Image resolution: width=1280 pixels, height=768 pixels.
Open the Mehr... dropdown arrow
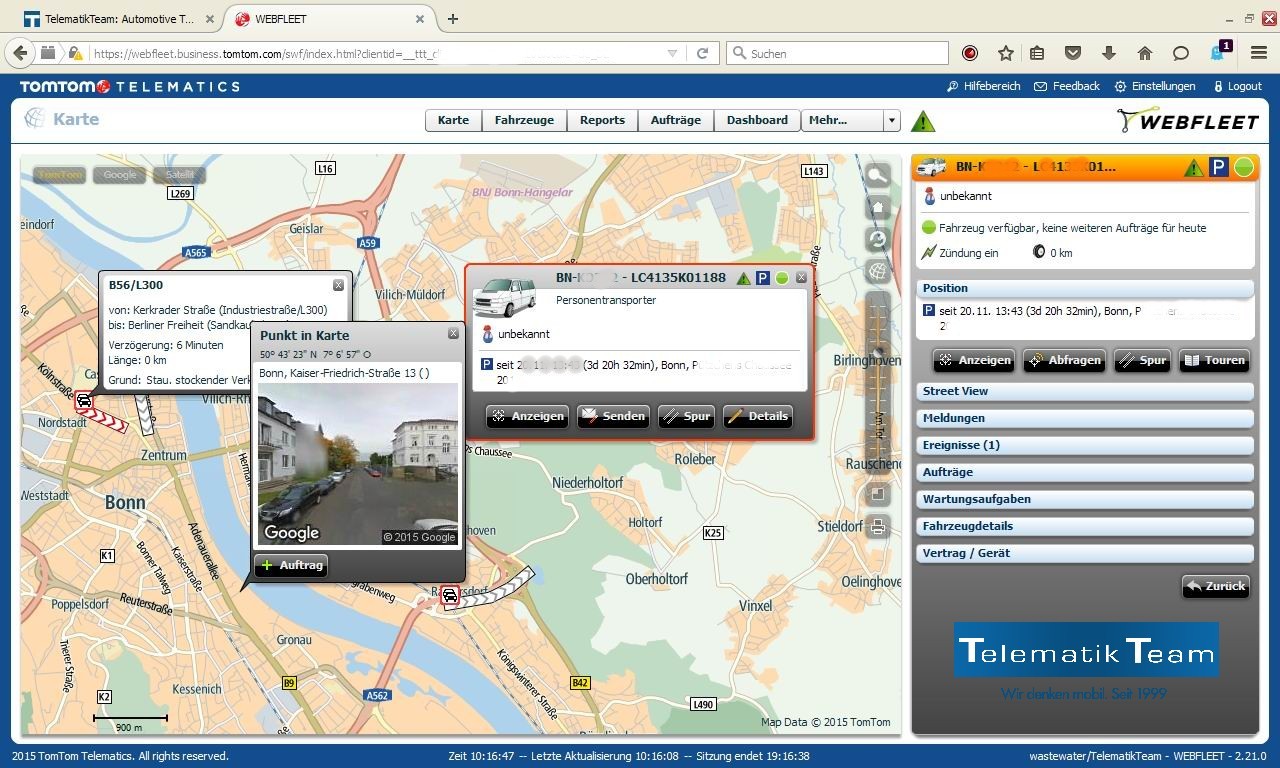(x=891, y=120)
